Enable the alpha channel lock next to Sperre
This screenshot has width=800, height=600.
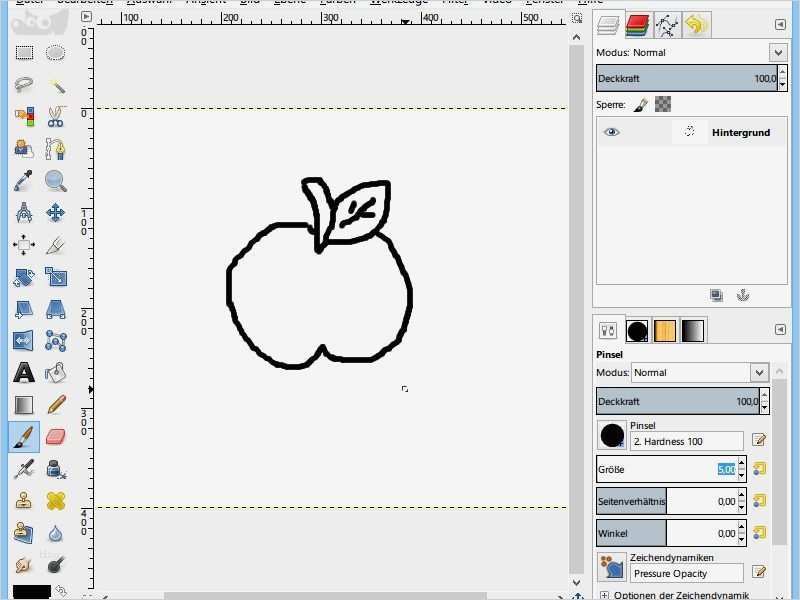point(664,103)
